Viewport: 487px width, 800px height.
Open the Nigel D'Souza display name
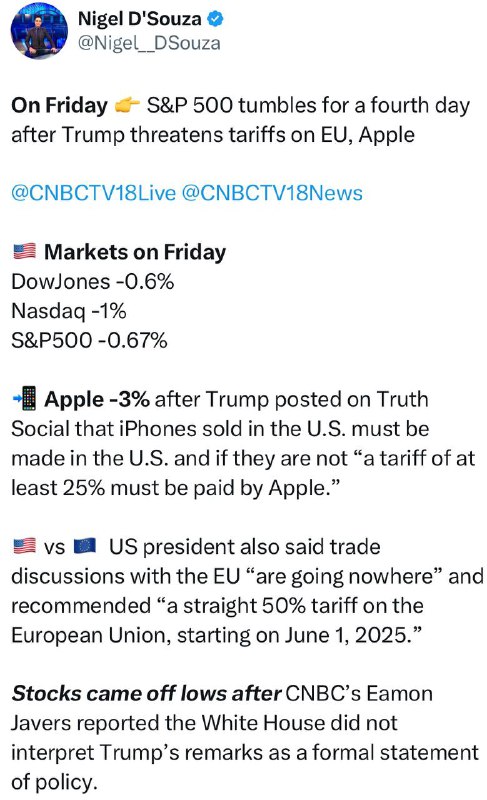coord(140,19)
